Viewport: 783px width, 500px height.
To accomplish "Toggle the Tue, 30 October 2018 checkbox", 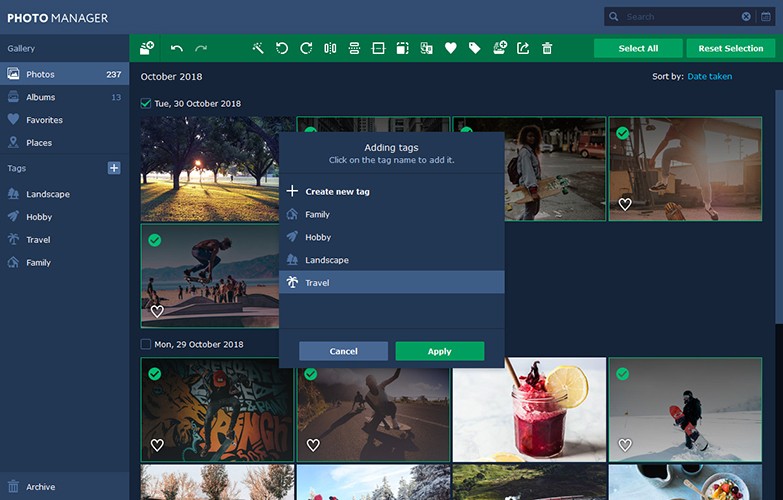I will click(146, 103).
